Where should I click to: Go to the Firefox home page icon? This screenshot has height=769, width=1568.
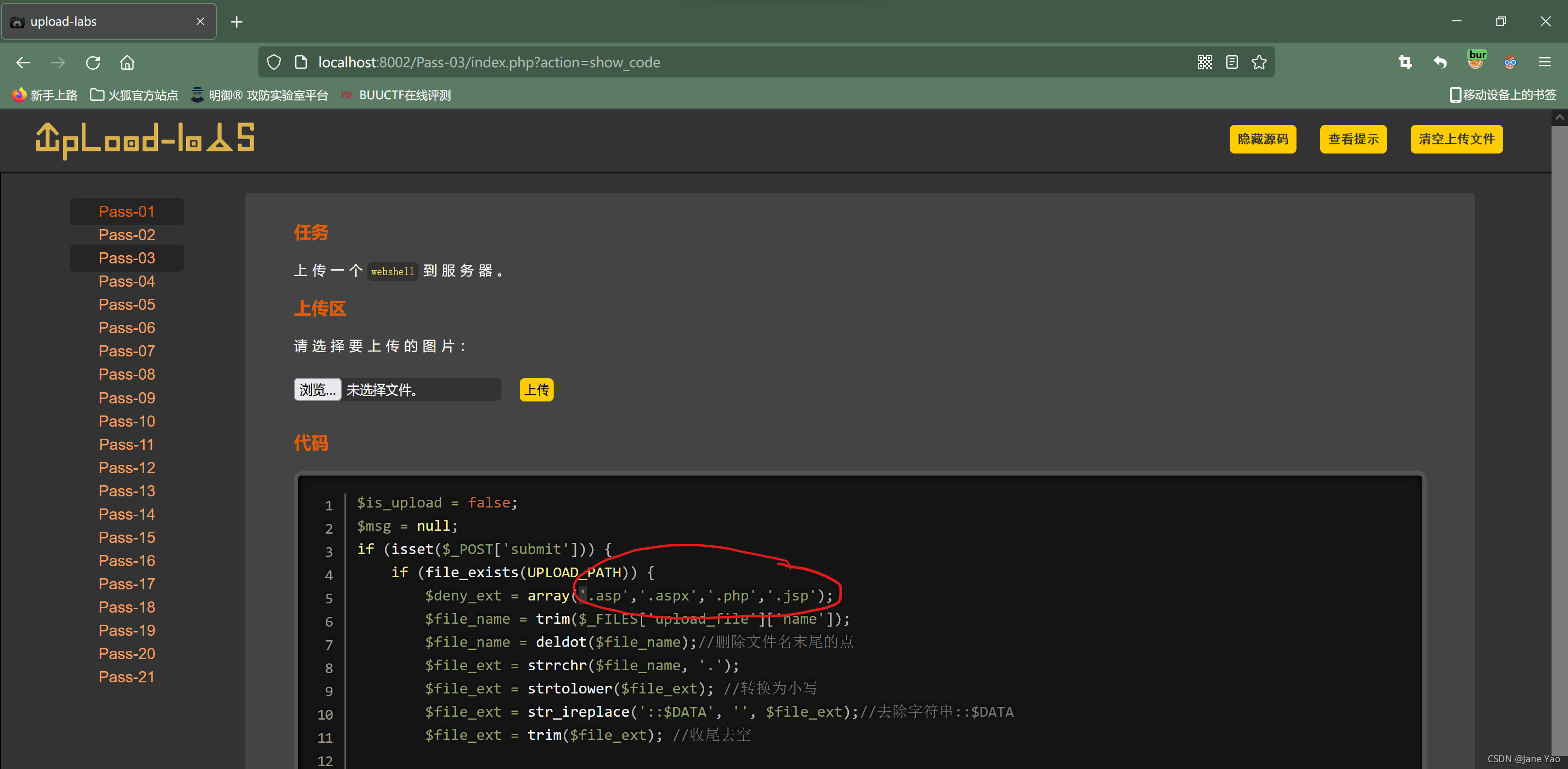[x=127, y=63]
